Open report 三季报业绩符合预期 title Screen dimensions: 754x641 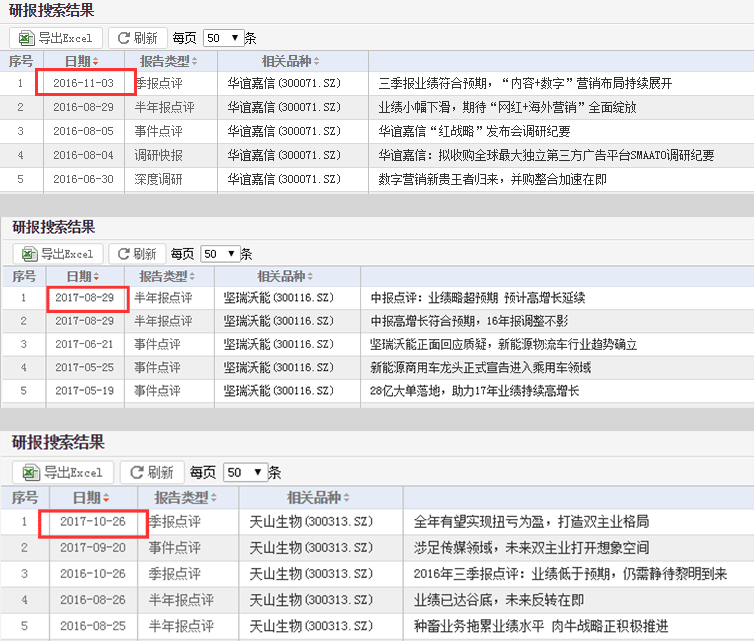525,83
